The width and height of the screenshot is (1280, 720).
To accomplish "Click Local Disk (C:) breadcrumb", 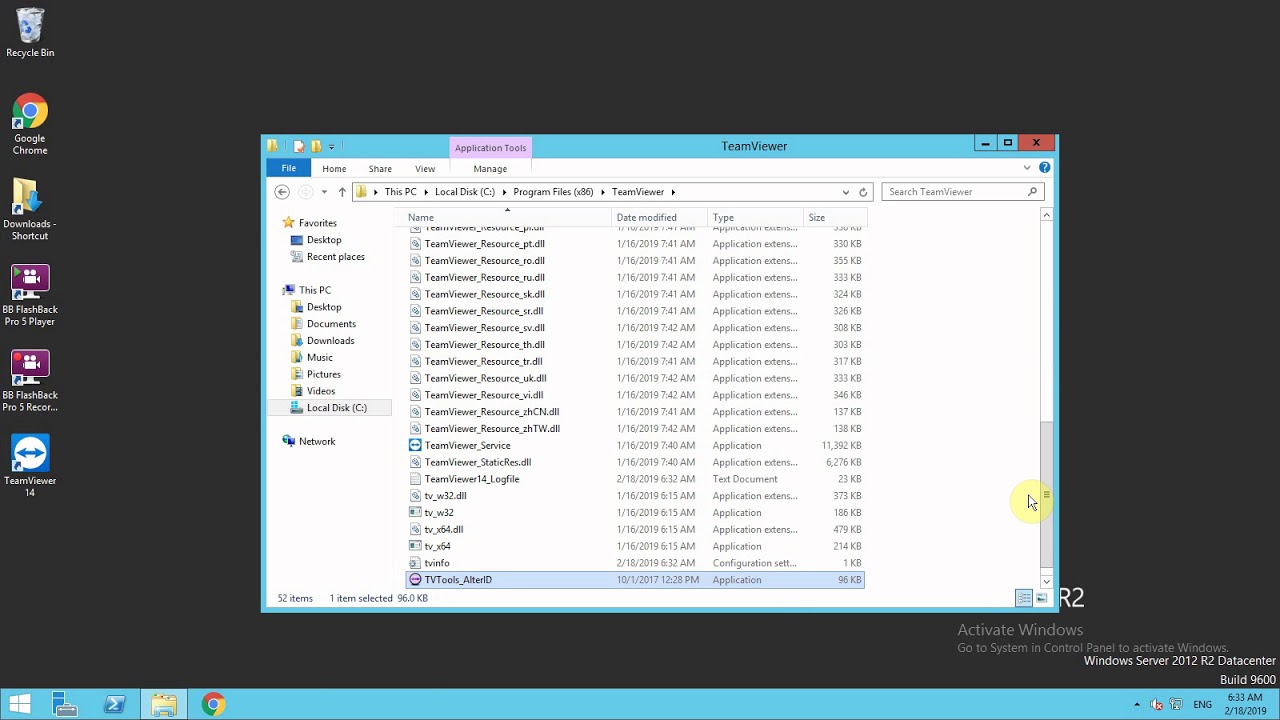I will coord(465,192).
